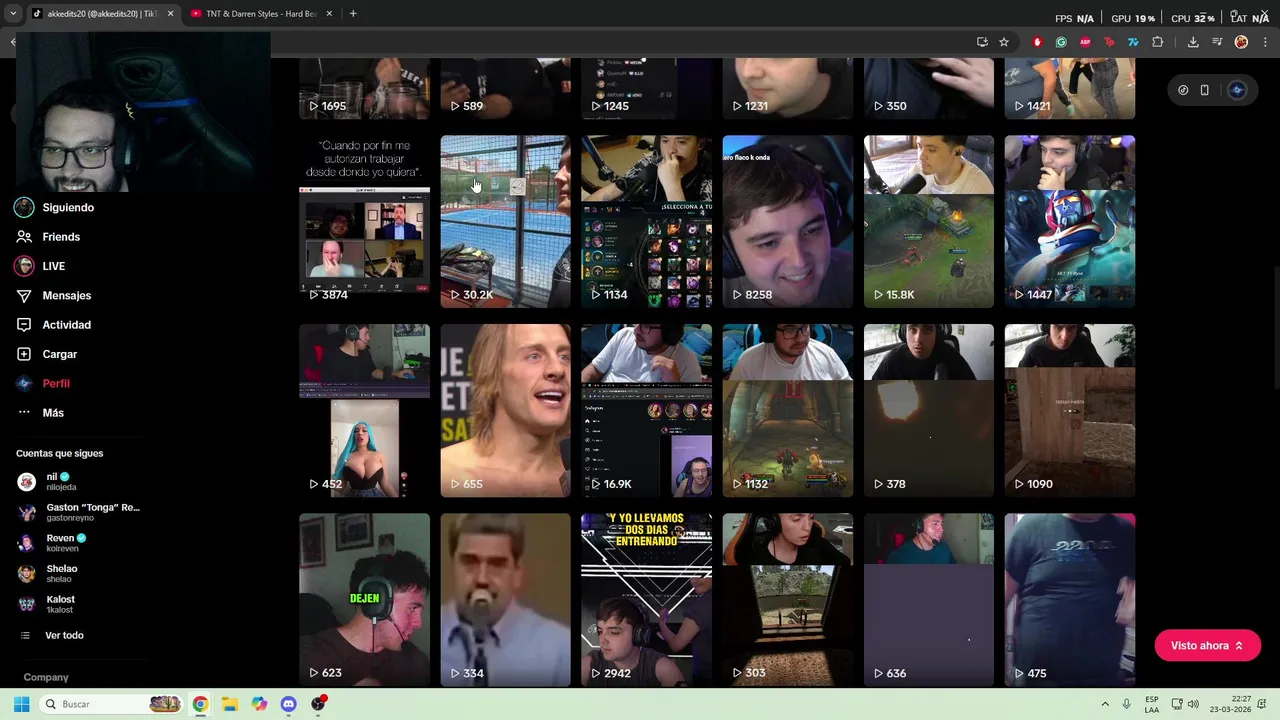Show hidden system tray icons
The image size is (1280, 720).
pos(1105,704)
